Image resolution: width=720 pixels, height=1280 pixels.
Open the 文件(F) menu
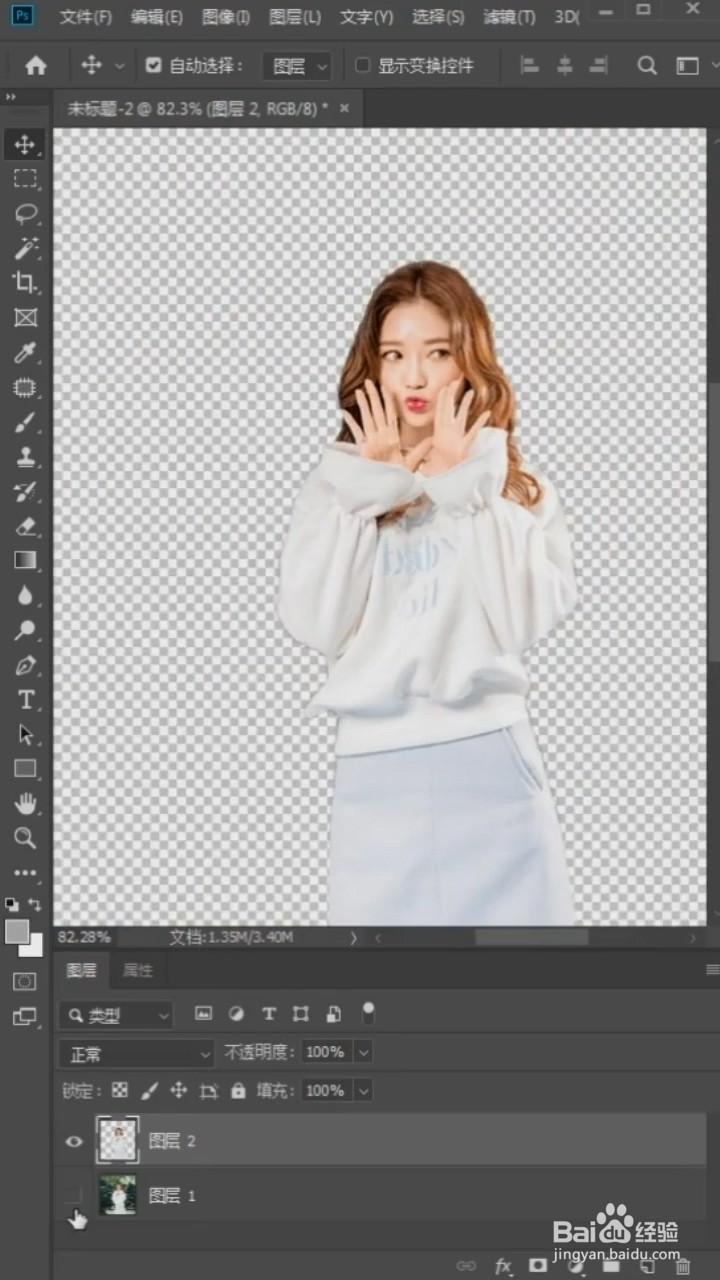pos(85,17)
